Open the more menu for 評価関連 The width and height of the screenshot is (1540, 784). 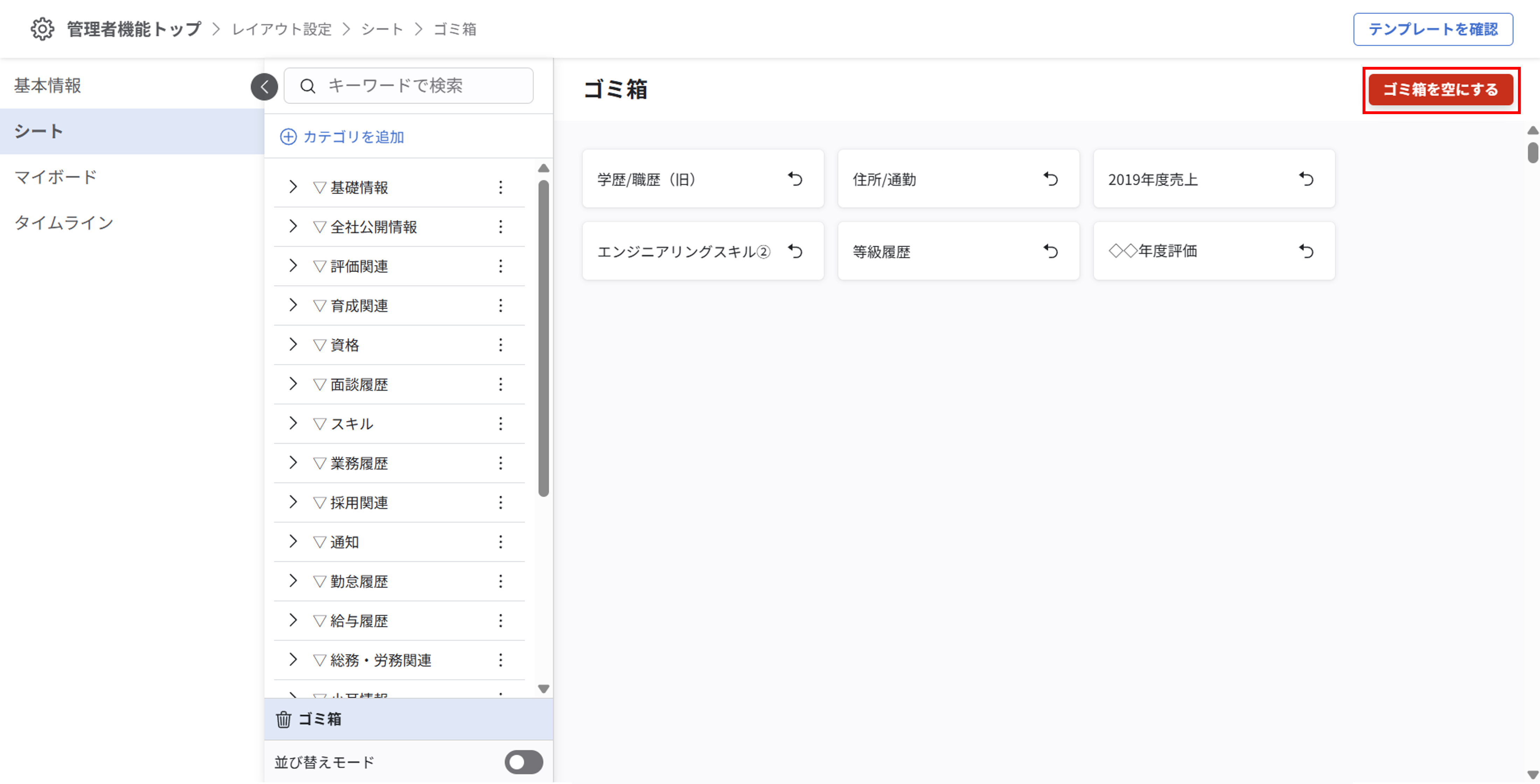pyautogui.click(x=500, y=266)
